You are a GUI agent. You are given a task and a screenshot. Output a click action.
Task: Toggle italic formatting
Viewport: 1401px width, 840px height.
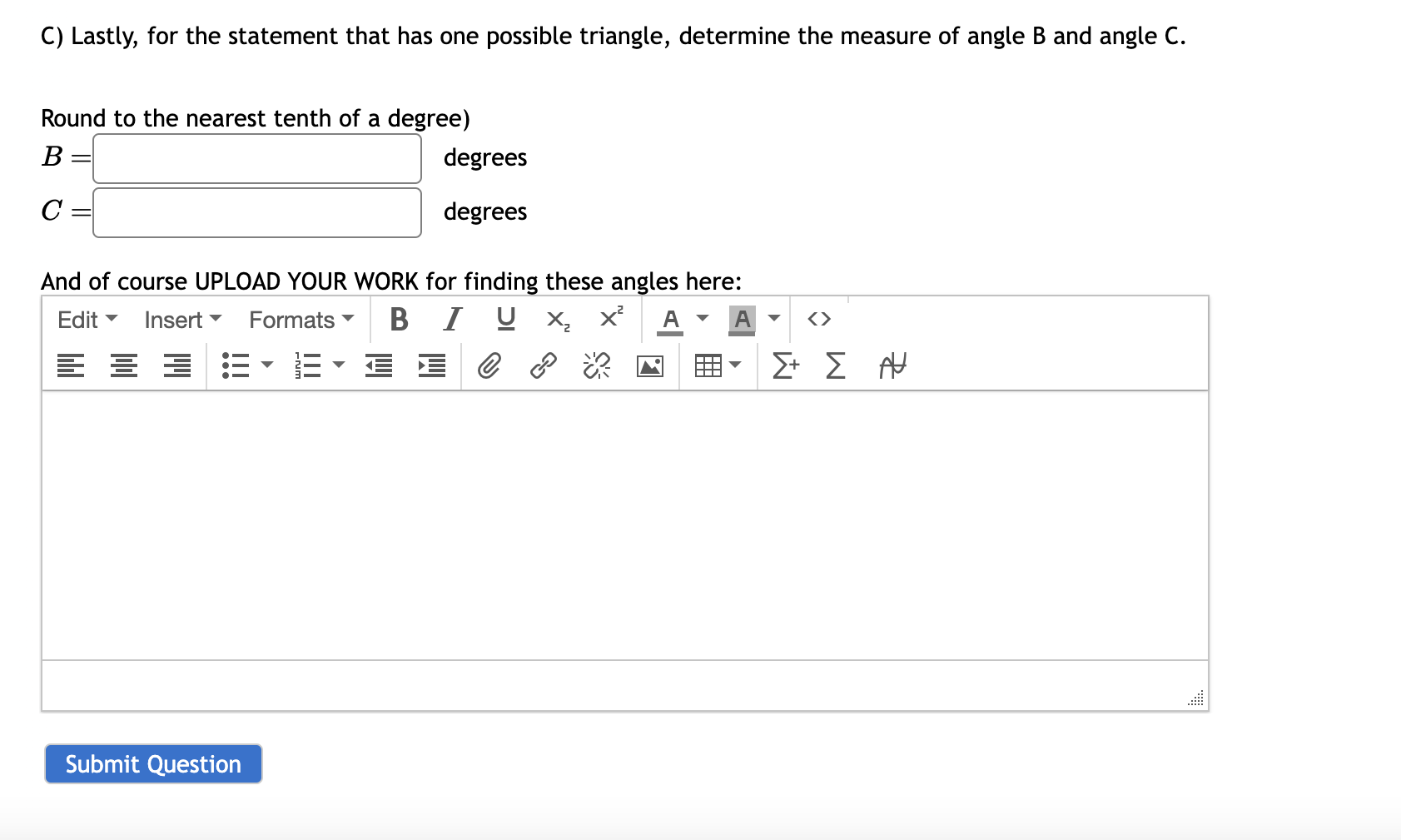click(x=451, y=318)
